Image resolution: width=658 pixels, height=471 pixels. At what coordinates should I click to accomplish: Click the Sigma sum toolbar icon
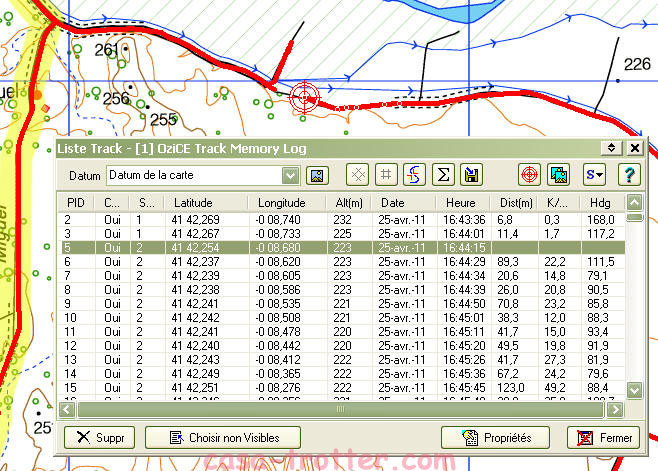[x=443, y=175]
